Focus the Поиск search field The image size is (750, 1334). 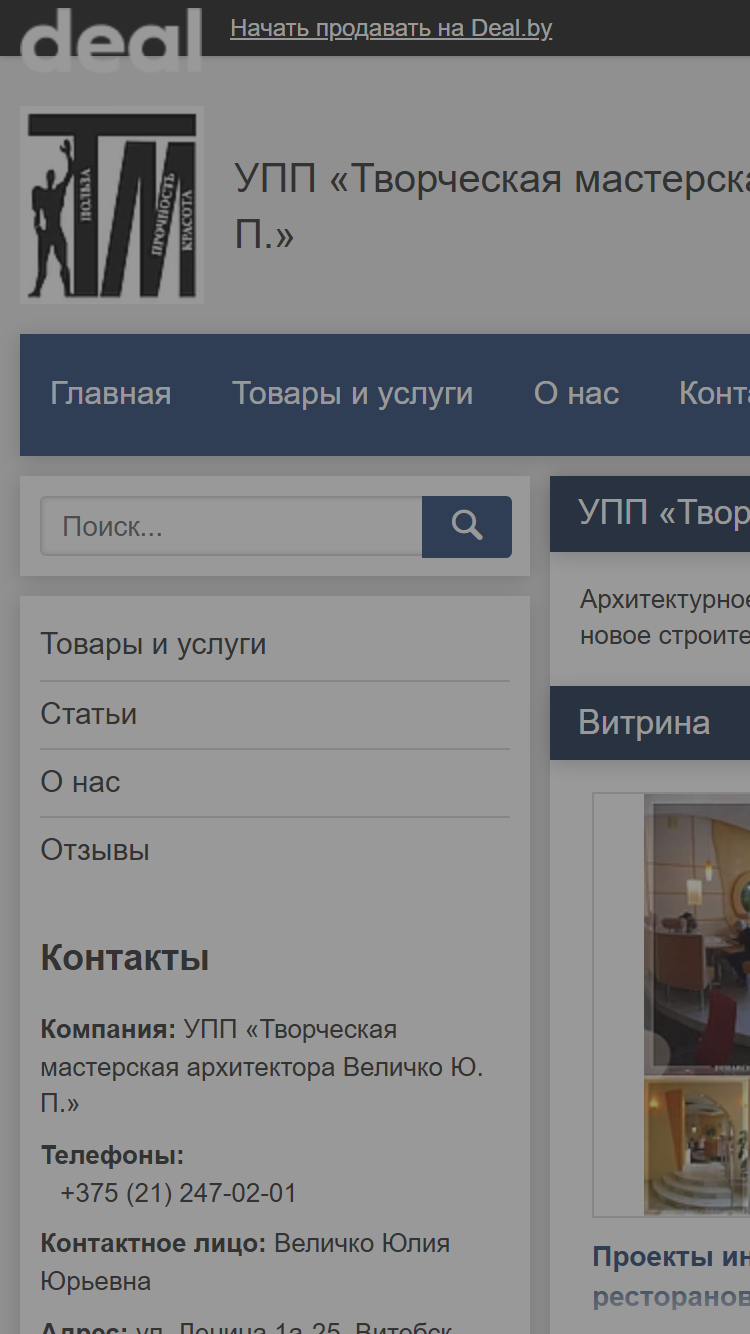[231, 527]
